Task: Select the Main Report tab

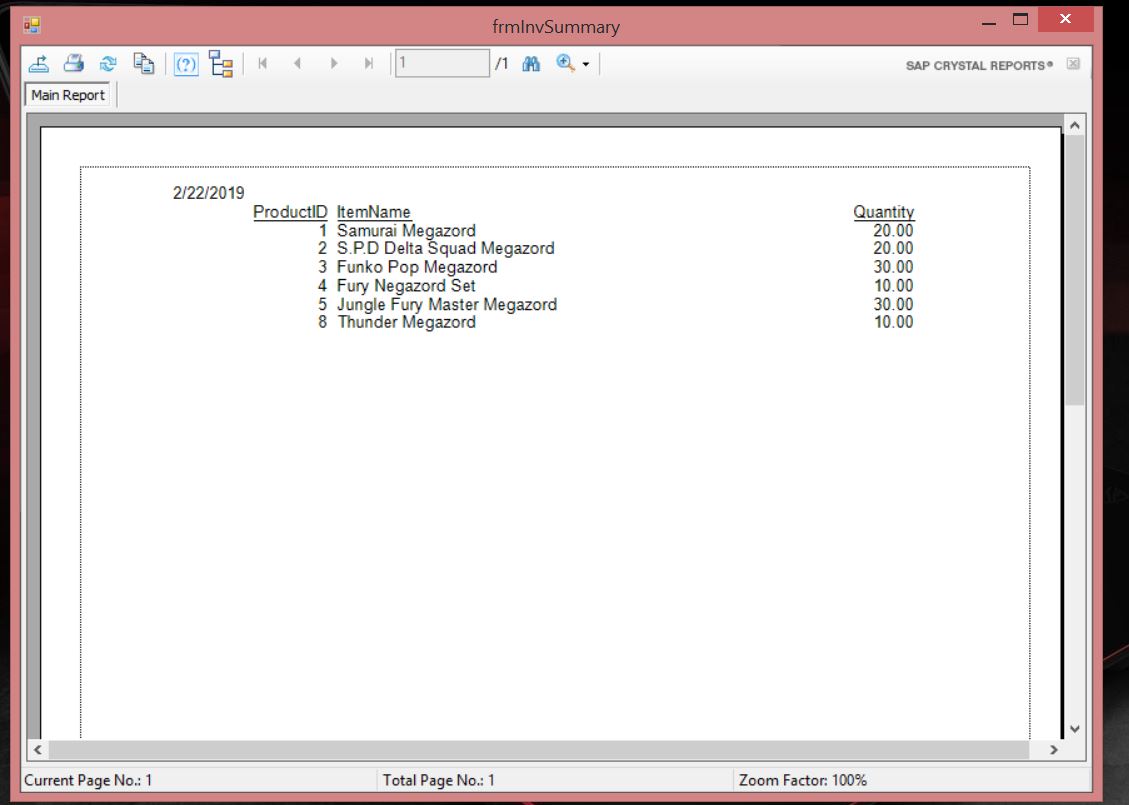Action: click(x=68, y=95)
